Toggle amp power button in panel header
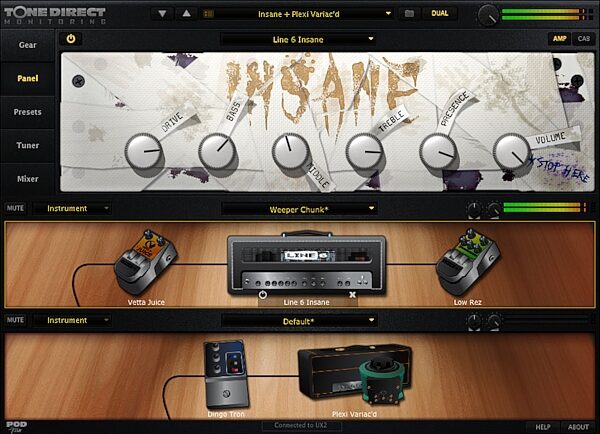600x434 pixels. (x=71, y=39)
